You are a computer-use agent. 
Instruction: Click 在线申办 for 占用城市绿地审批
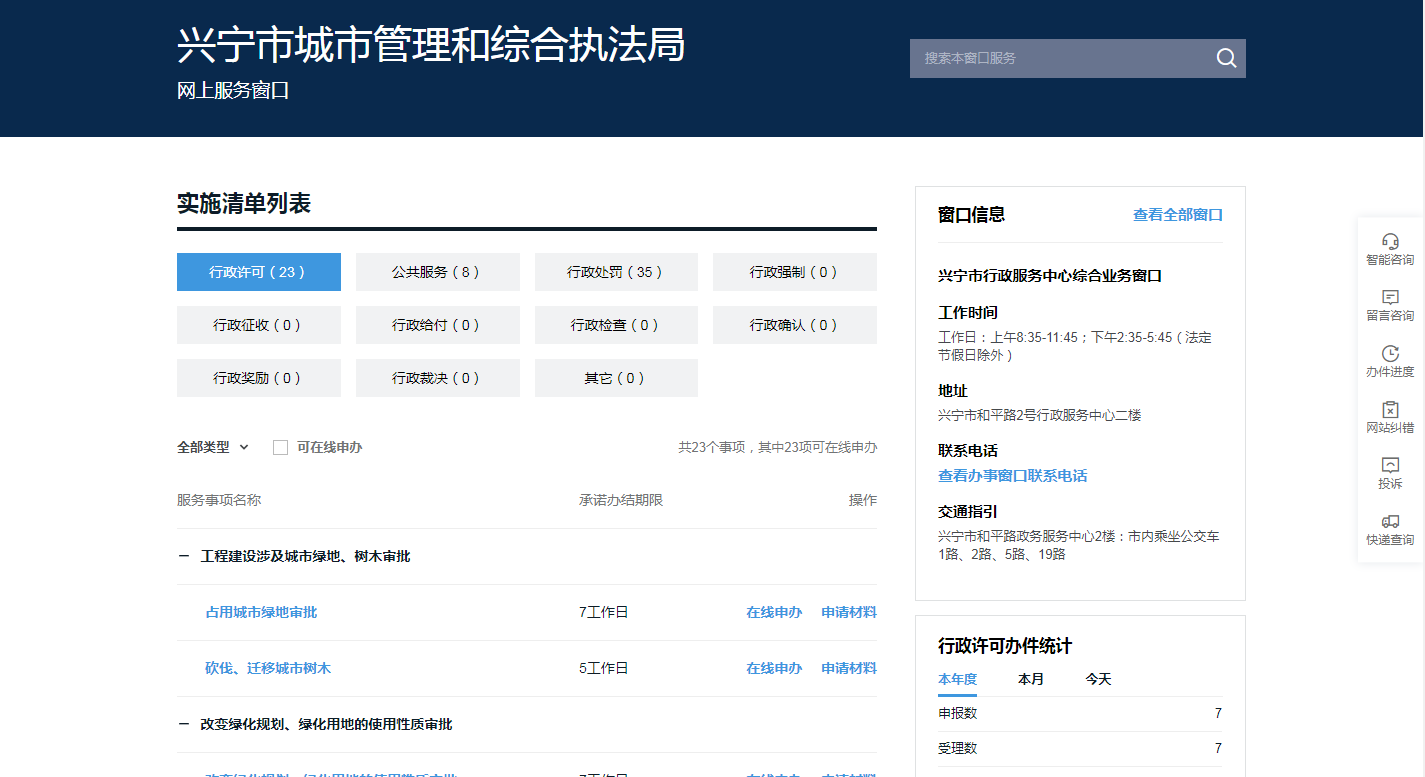click(x=774, y=612)
